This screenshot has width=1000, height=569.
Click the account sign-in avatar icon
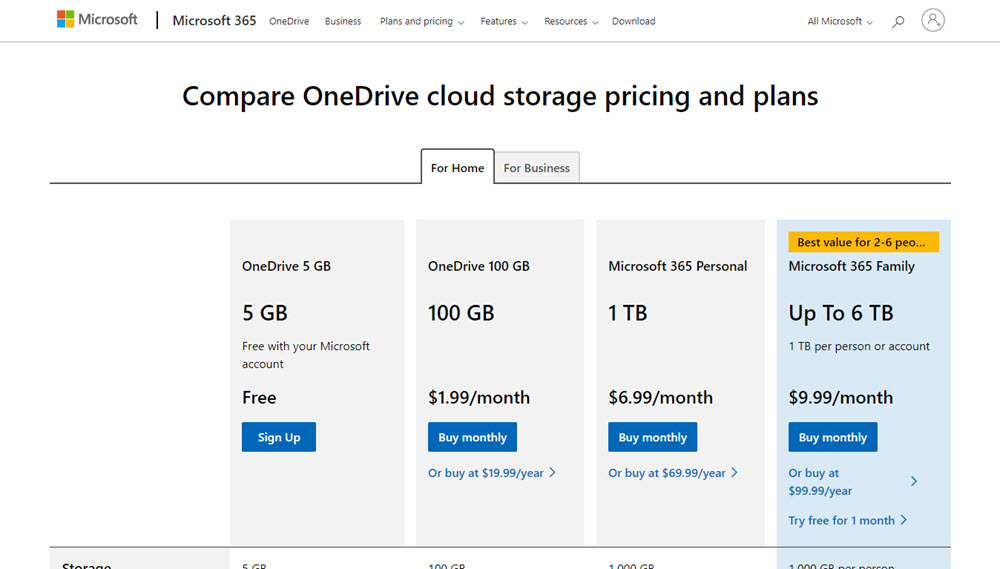click(932, 20)
